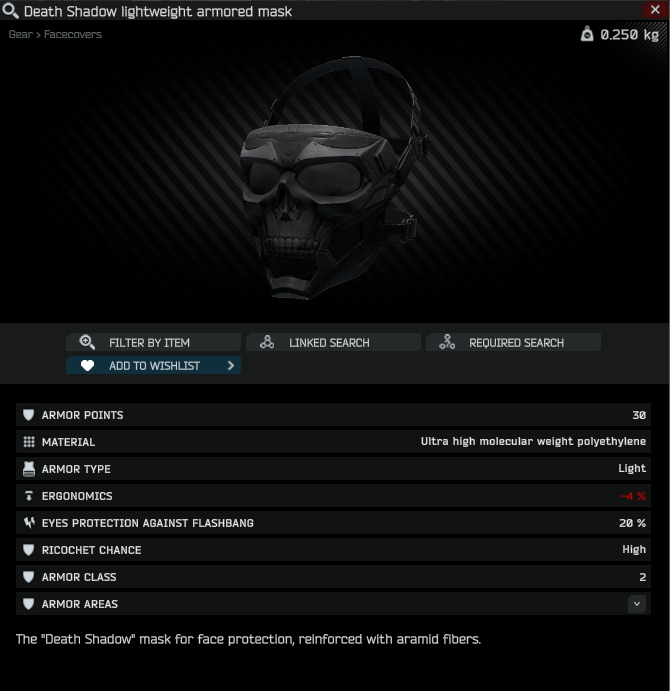Open the Facecovers breadcrumb category

point(73,34)
